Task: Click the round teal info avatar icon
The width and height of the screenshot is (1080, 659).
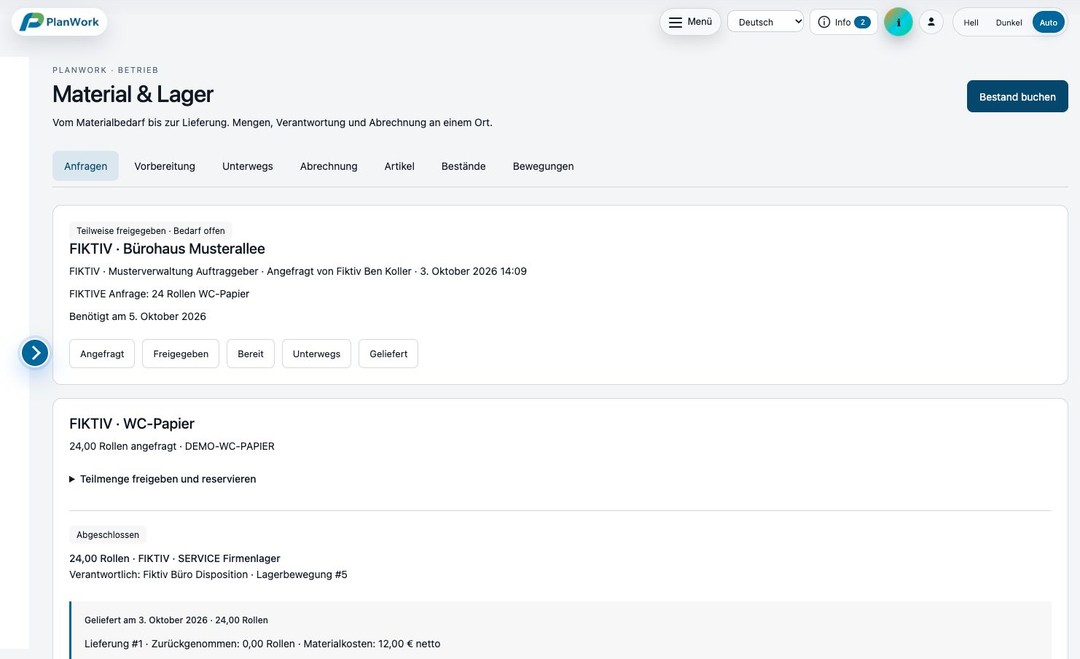Action: click(898, 22)
